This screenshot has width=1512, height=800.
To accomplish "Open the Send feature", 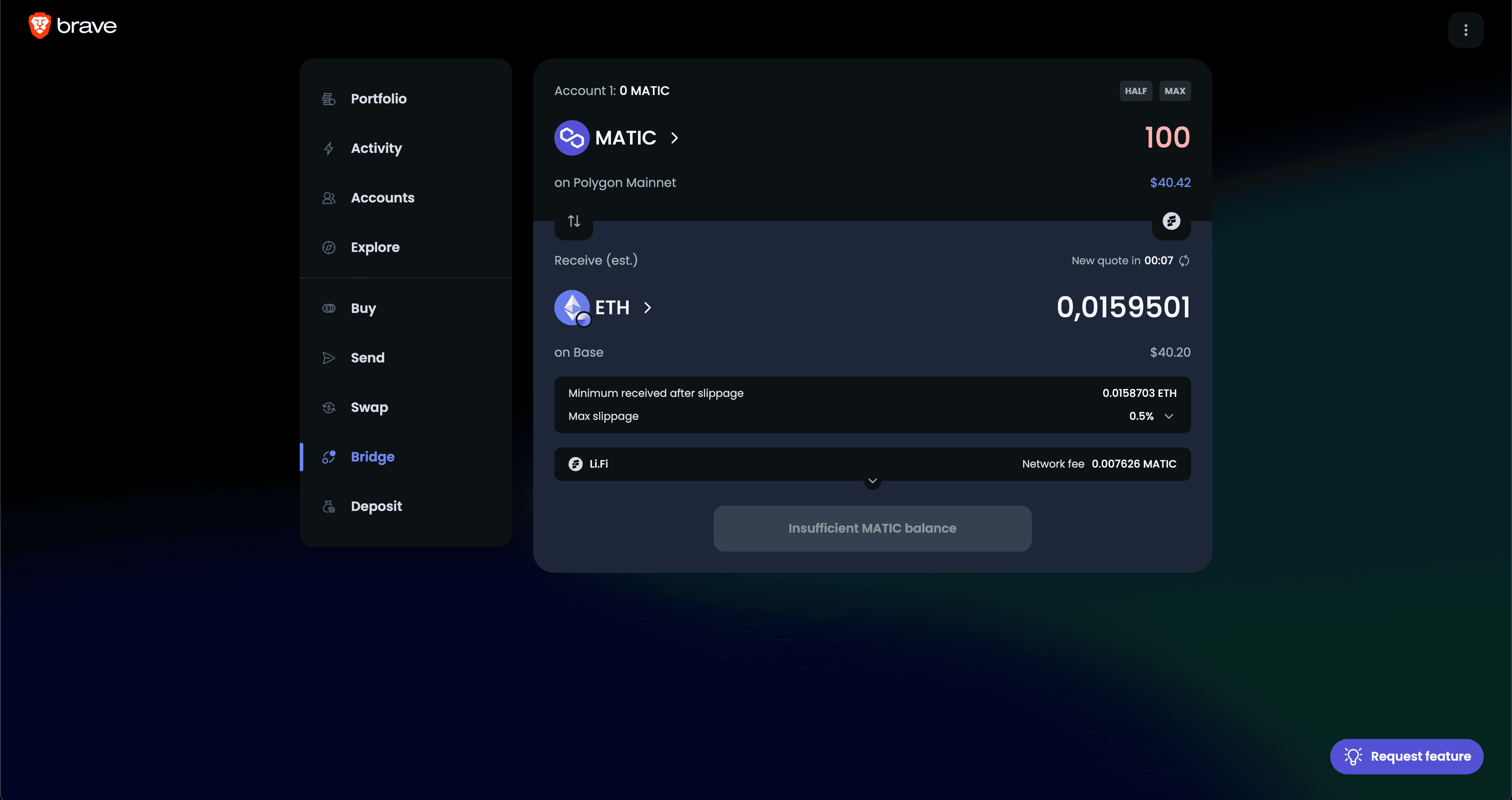I will tap(367, 358).
